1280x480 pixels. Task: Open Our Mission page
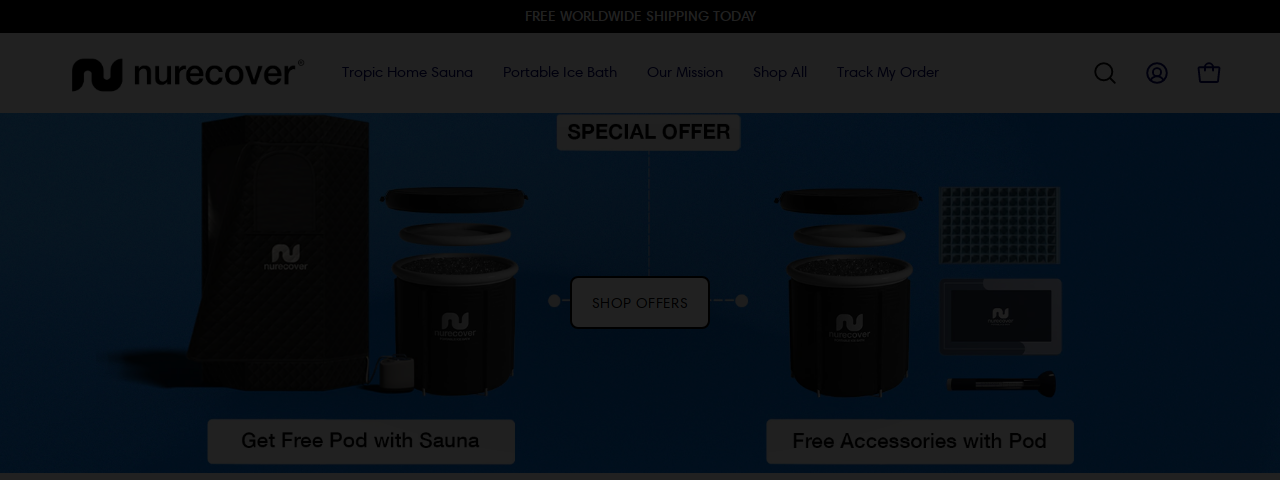tap(685, 72)
